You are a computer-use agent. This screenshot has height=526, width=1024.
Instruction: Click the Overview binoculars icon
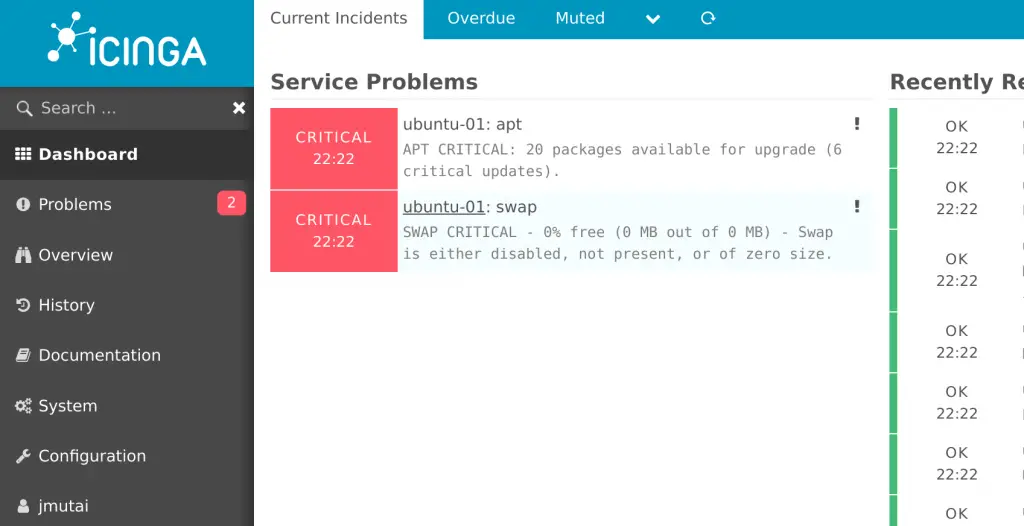(x=23, y=255)
